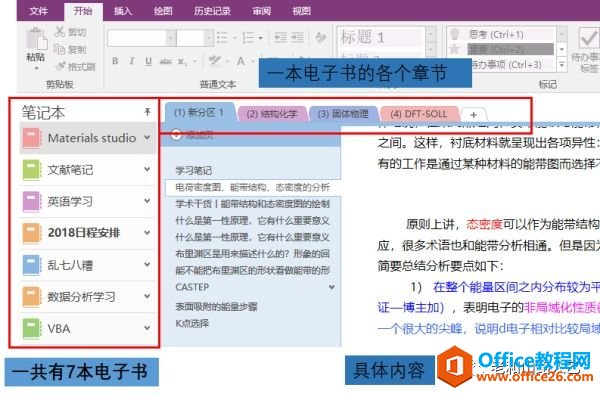600x394 pixels.
Task: Open the 学术干货 能带结构和态密度图的绘制 page
Action: click(253, 204)
